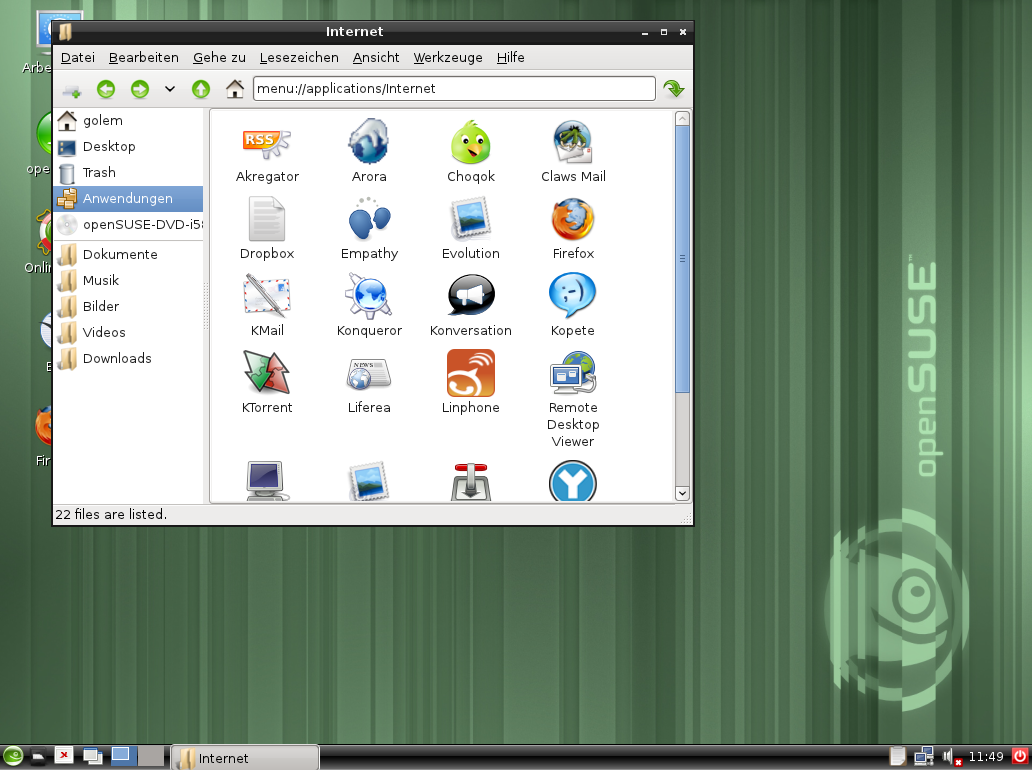Open the Akregator RSS reader icon

pos(266,143)
